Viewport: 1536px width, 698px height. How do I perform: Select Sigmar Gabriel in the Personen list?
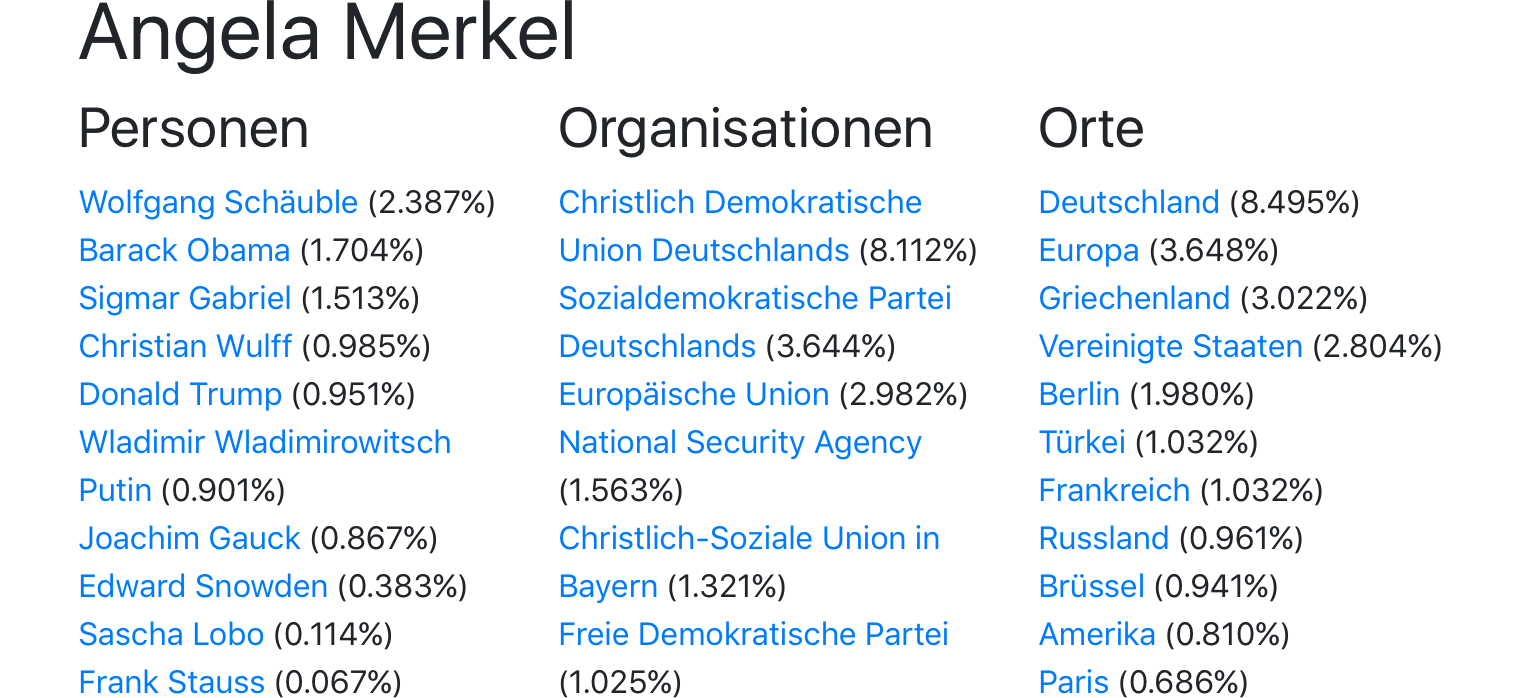(185, 299)
